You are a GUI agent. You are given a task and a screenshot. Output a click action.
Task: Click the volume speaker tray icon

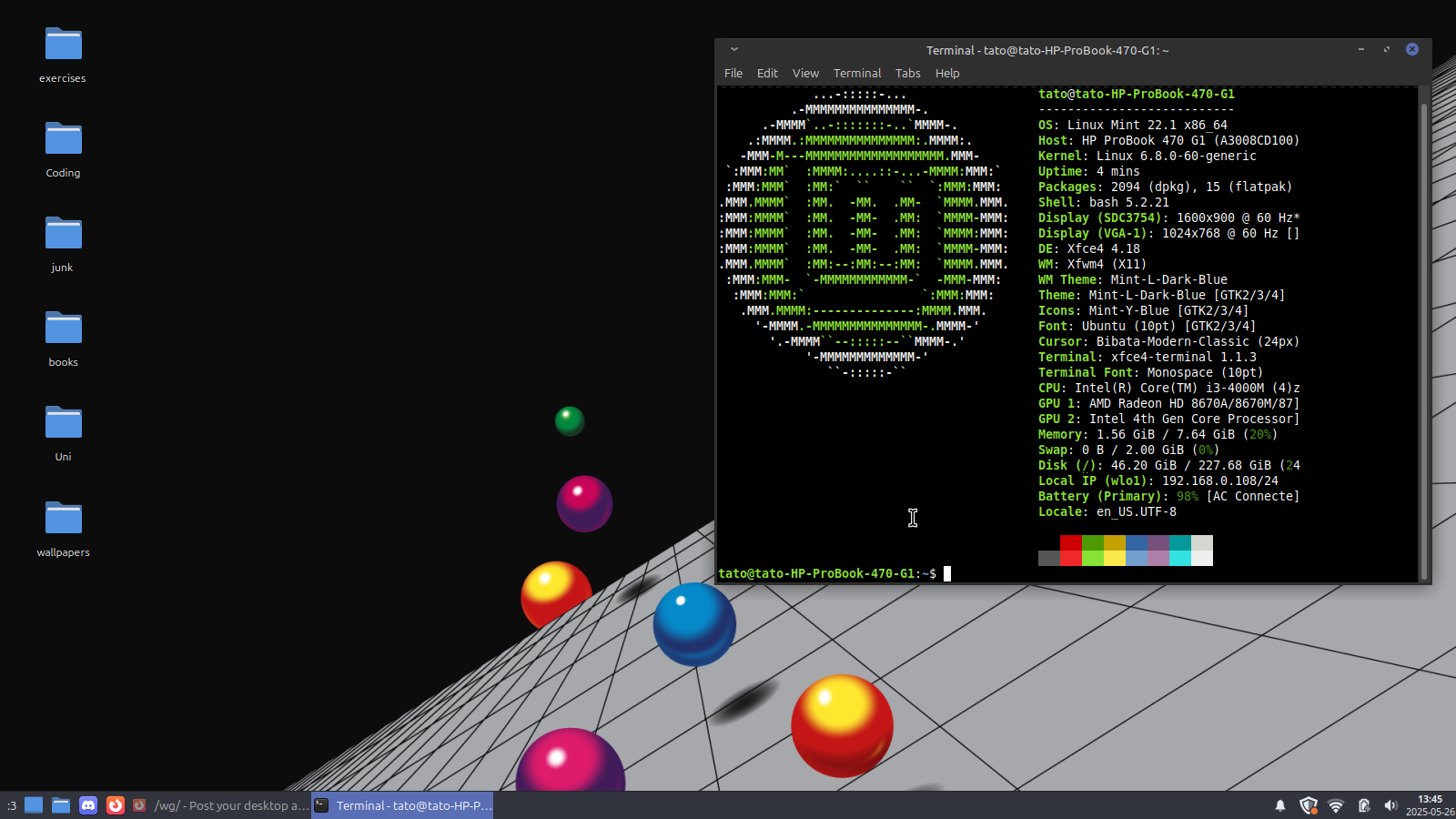tap(1390, 805)
